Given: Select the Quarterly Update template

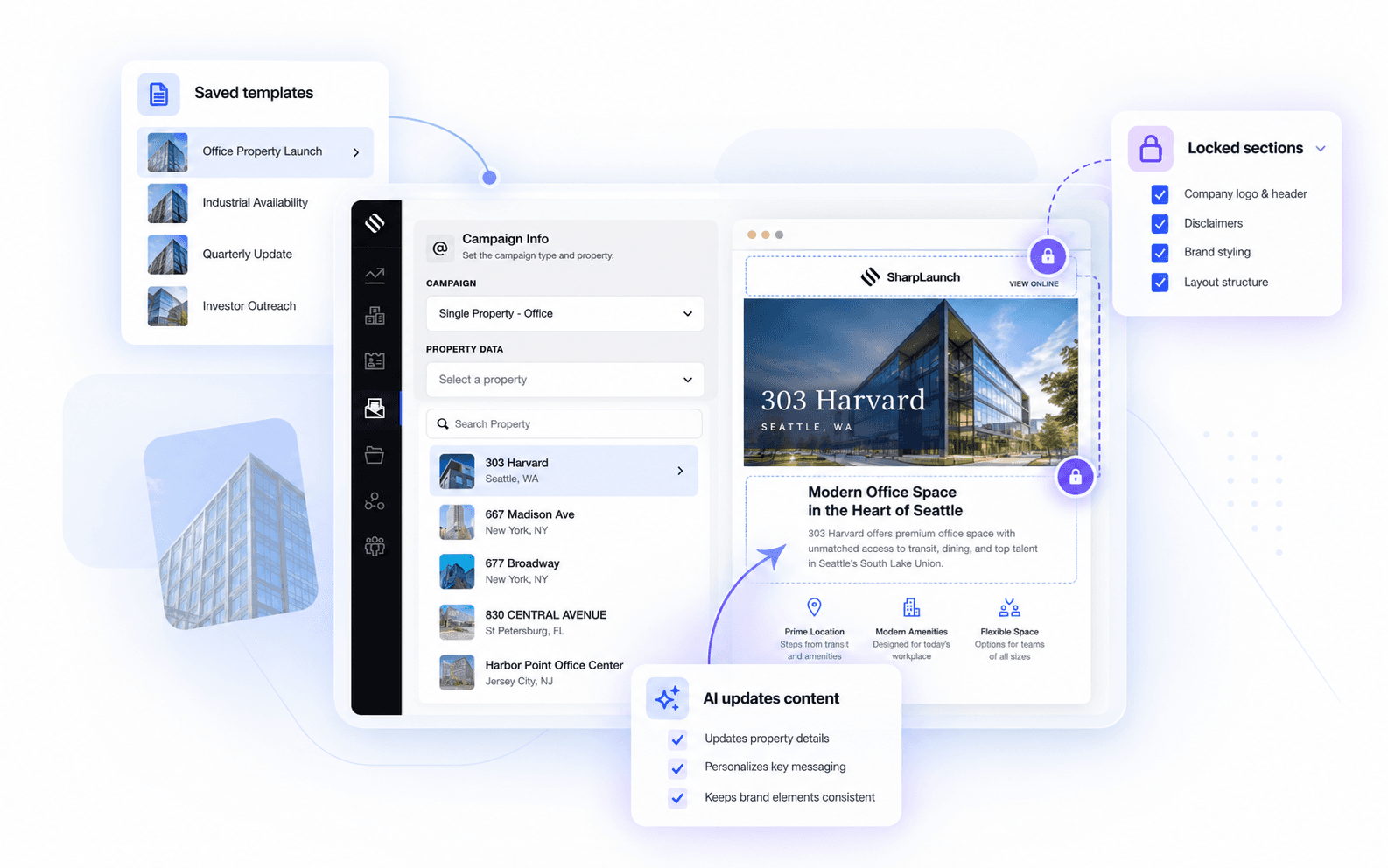Looking at the screenshot, I should pyautogui.click(x=255, y=255).
